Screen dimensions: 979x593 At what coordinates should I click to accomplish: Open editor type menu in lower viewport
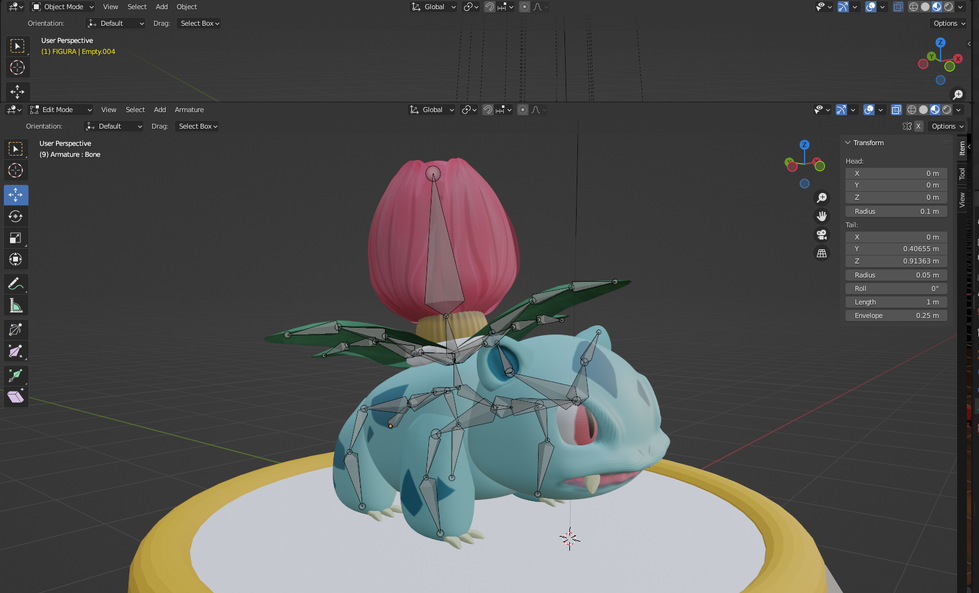14,110
